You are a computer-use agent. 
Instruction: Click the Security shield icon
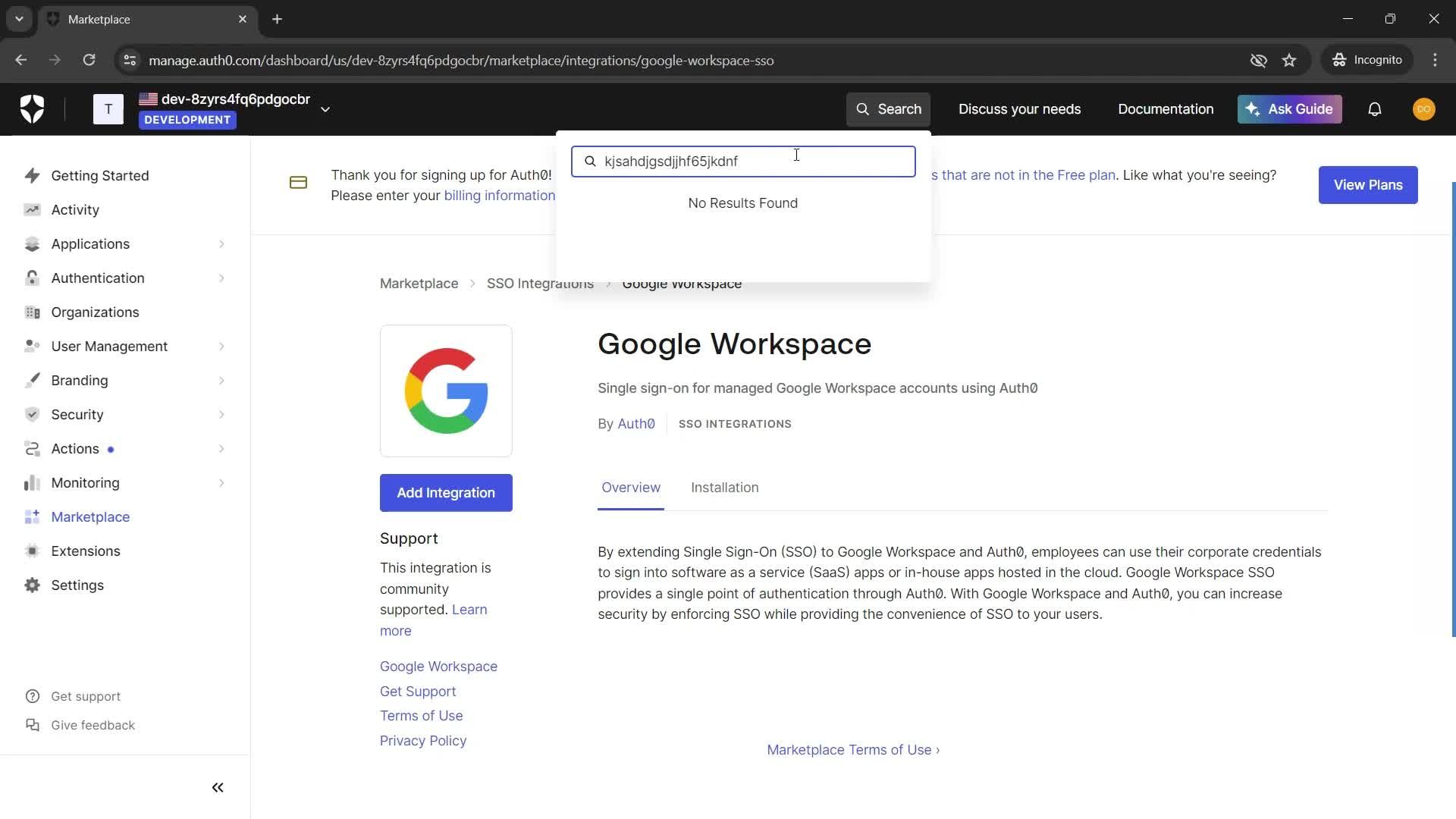32,415
